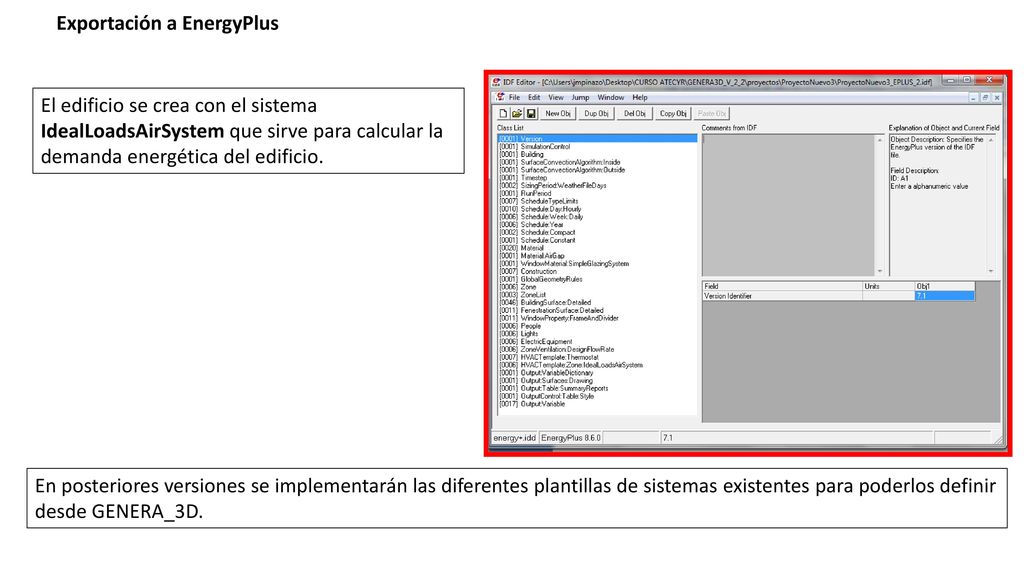The width and height of the screenshot is (1024, 576).
Task: Click the IDF Editor title bar icon
Action: (497, 82)
